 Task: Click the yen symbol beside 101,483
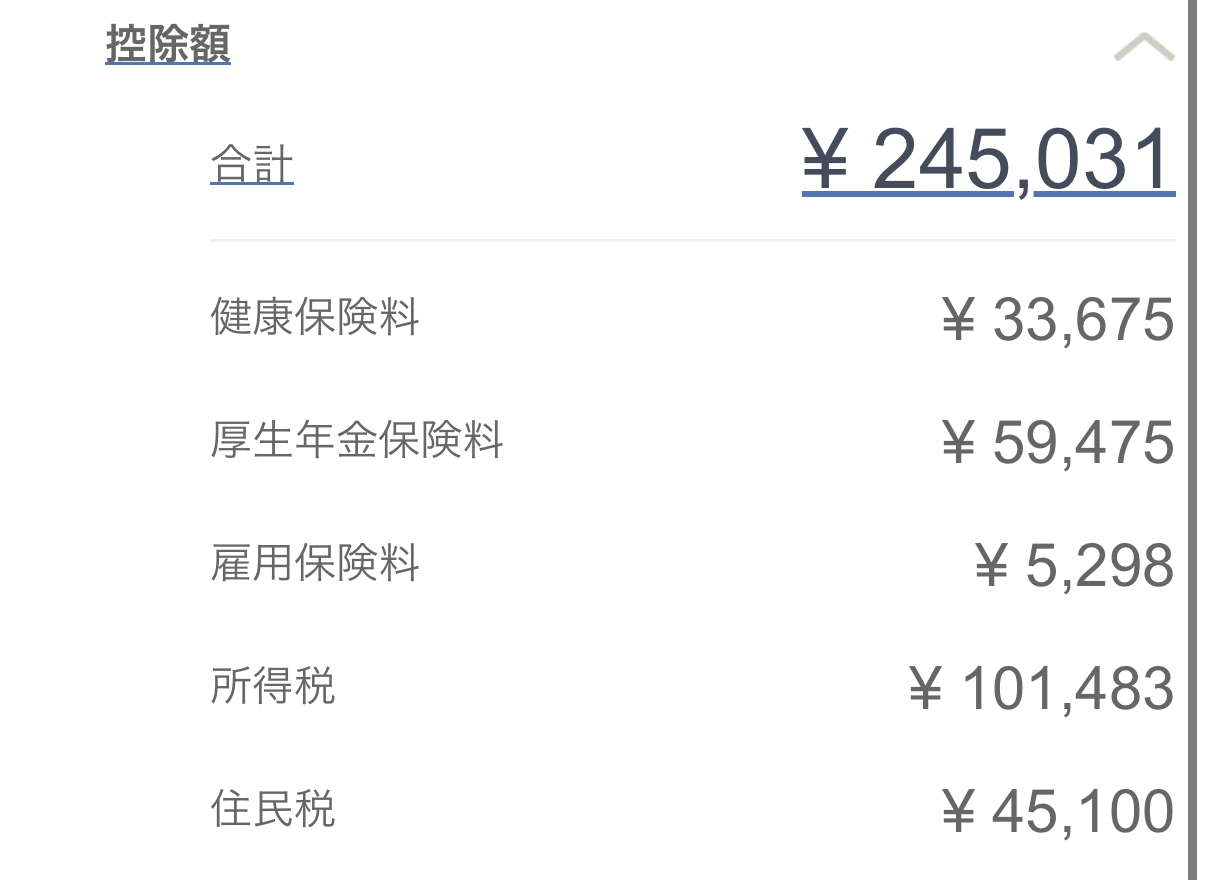click(926, 689)
